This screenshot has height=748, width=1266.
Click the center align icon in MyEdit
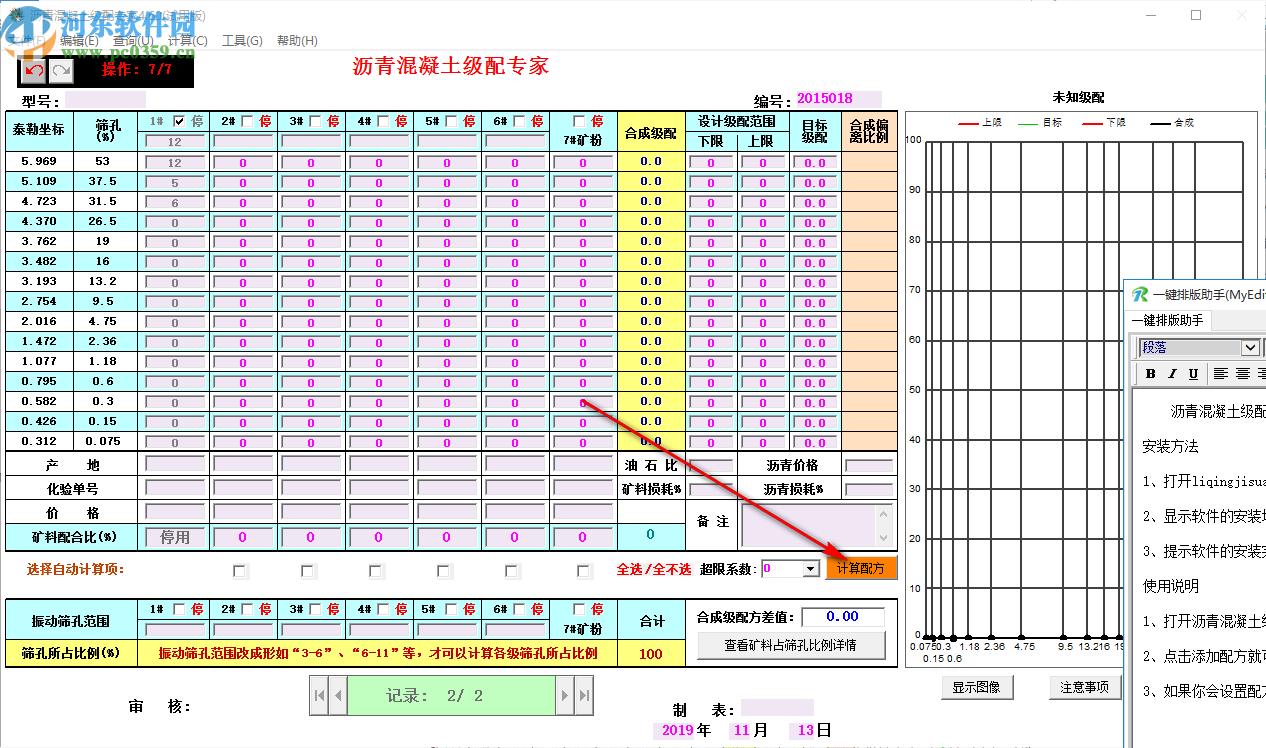(1243, 373)
